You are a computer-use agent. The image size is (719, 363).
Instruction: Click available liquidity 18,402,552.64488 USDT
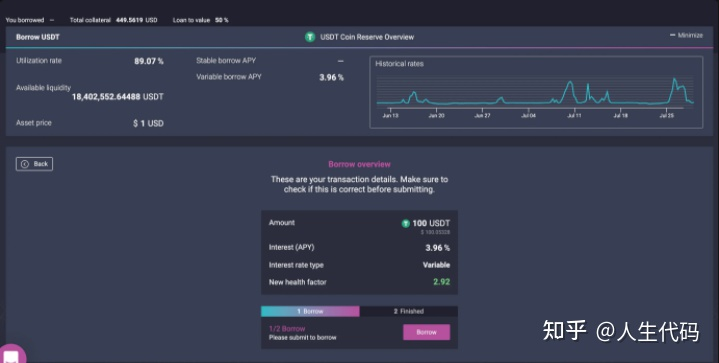tap(117, 97)
